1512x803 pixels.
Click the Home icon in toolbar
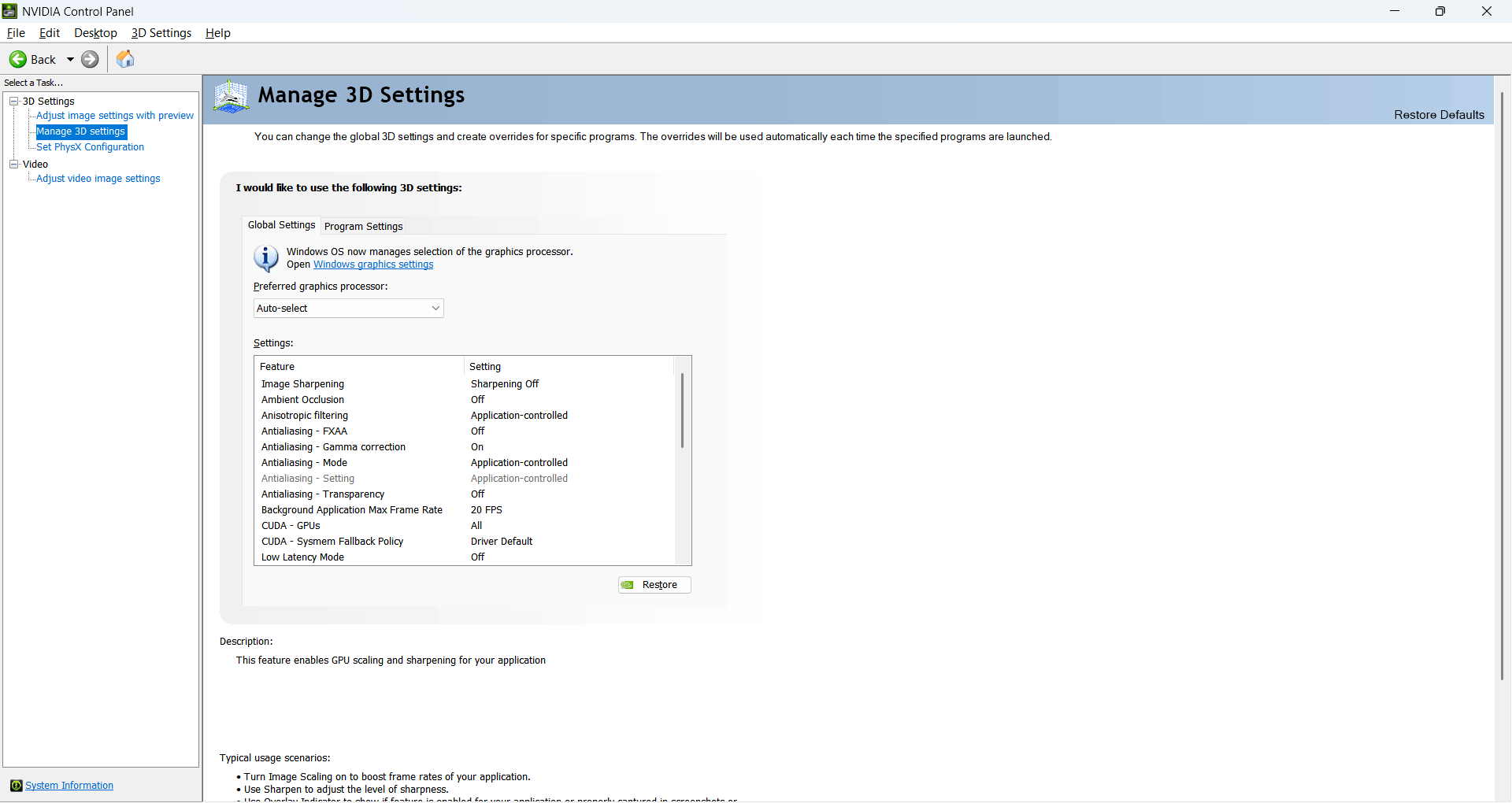(x=125, y=59)
